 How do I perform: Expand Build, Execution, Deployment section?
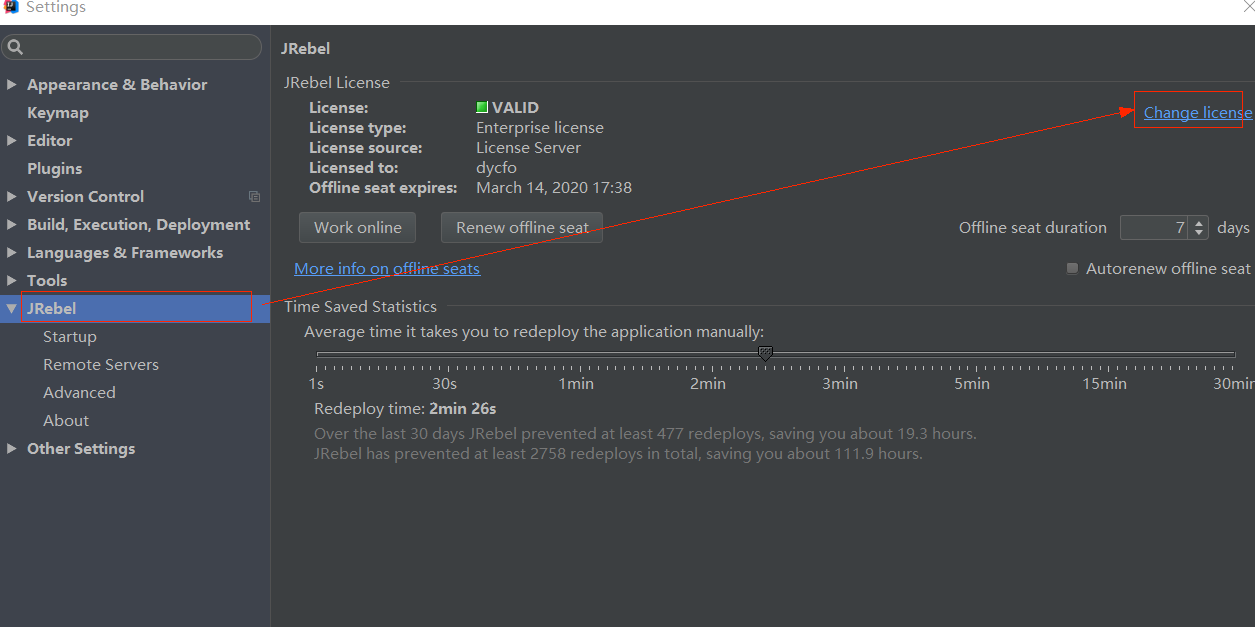pos(12,225)
